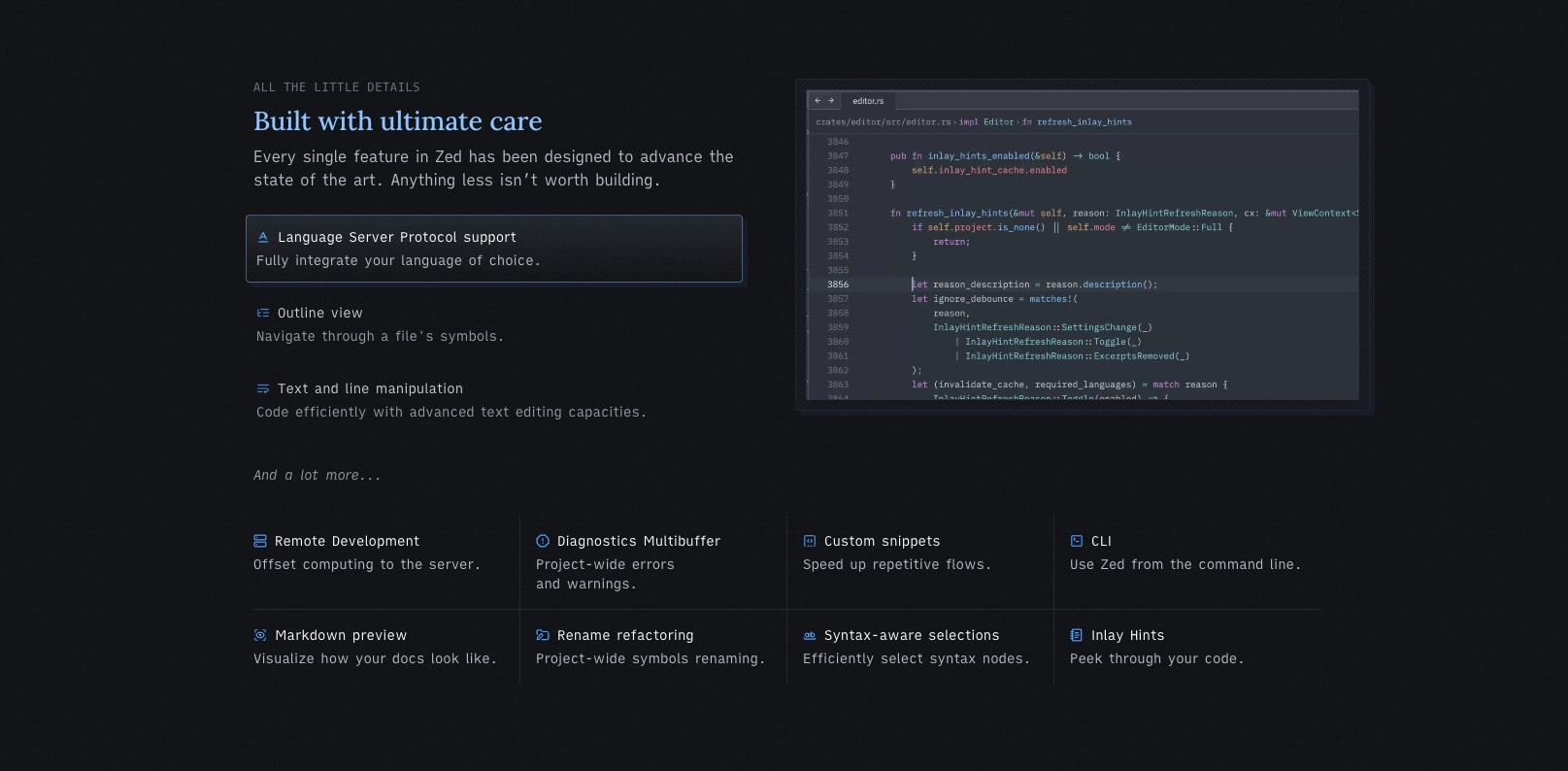This screenshot has width=1568, height=771.
Task: Click line number 3856 in gutter
Action: coord(838,285)
